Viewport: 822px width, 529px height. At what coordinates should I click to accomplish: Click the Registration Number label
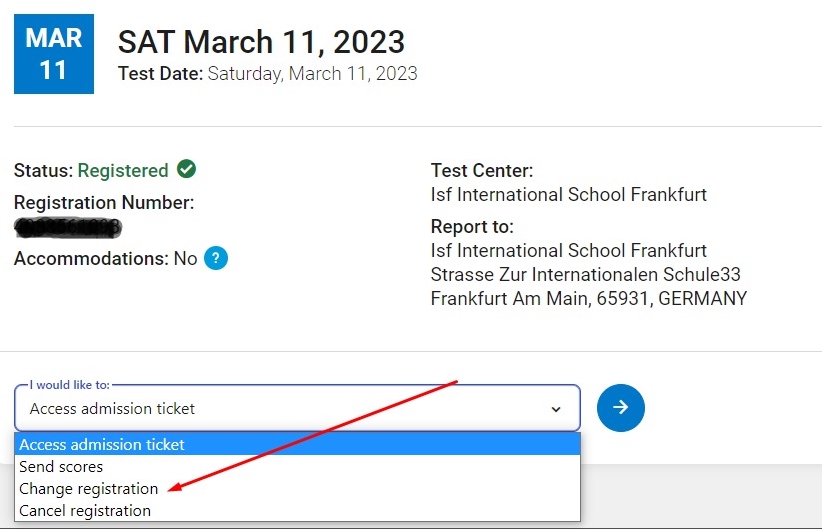coord(104,203)
